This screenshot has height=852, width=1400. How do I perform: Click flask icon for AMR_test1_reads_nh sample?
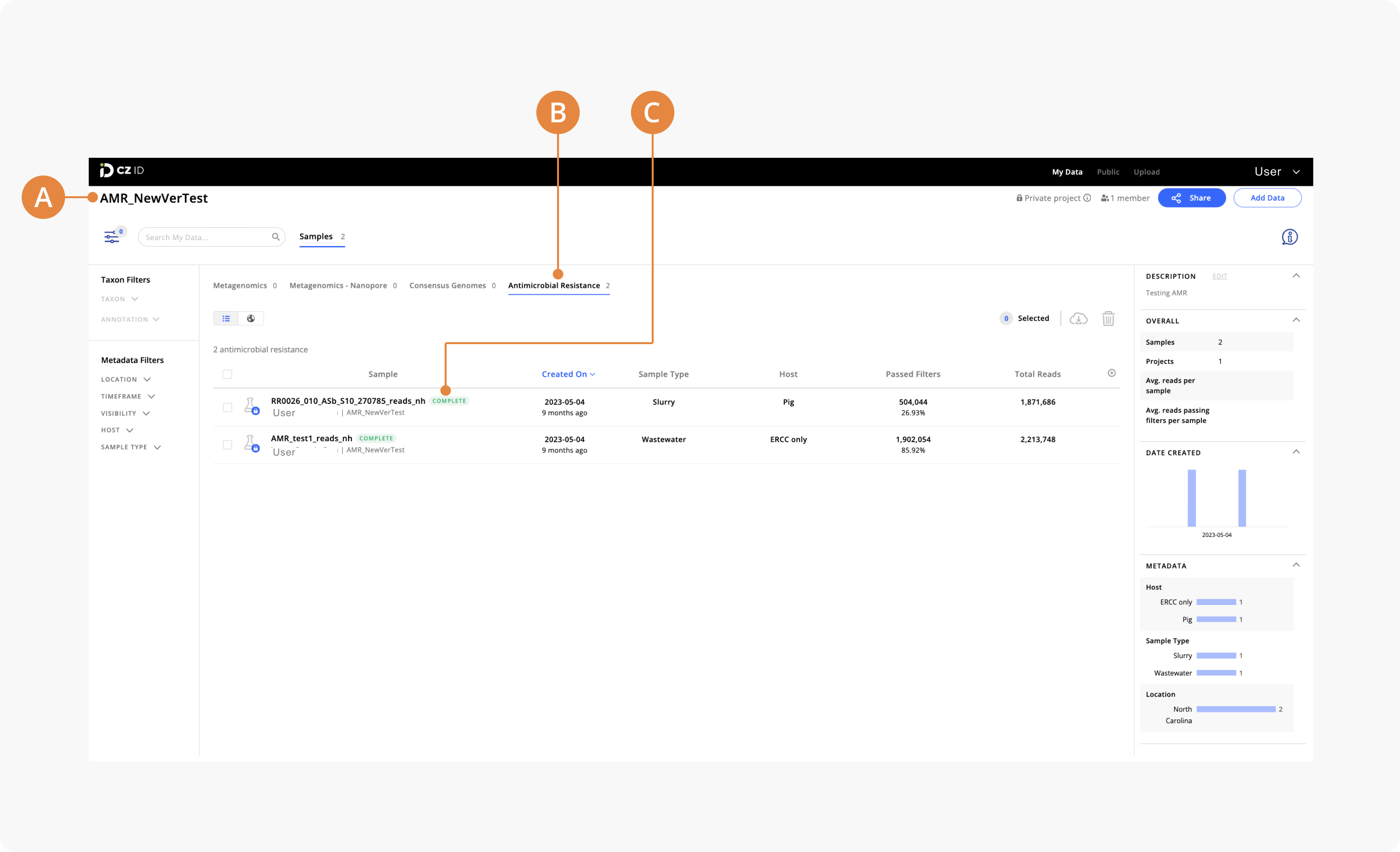(x=251, y=443)
